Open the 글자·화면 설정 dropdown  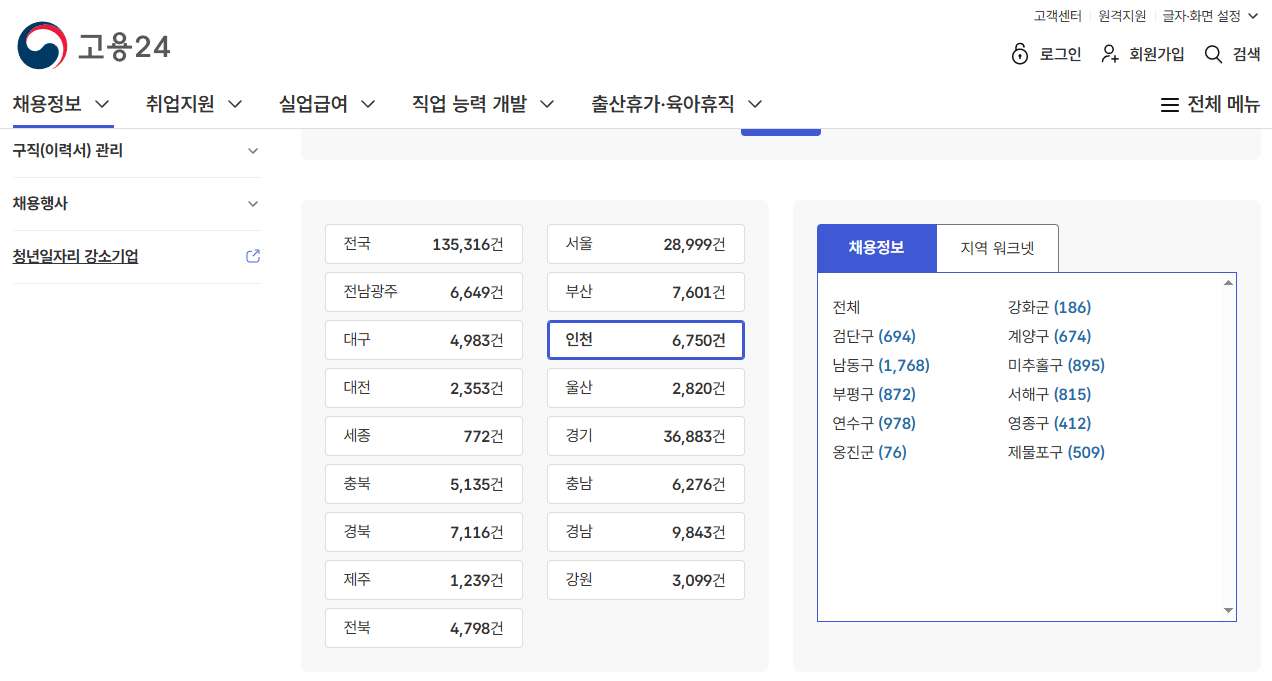coord(1210,16)
